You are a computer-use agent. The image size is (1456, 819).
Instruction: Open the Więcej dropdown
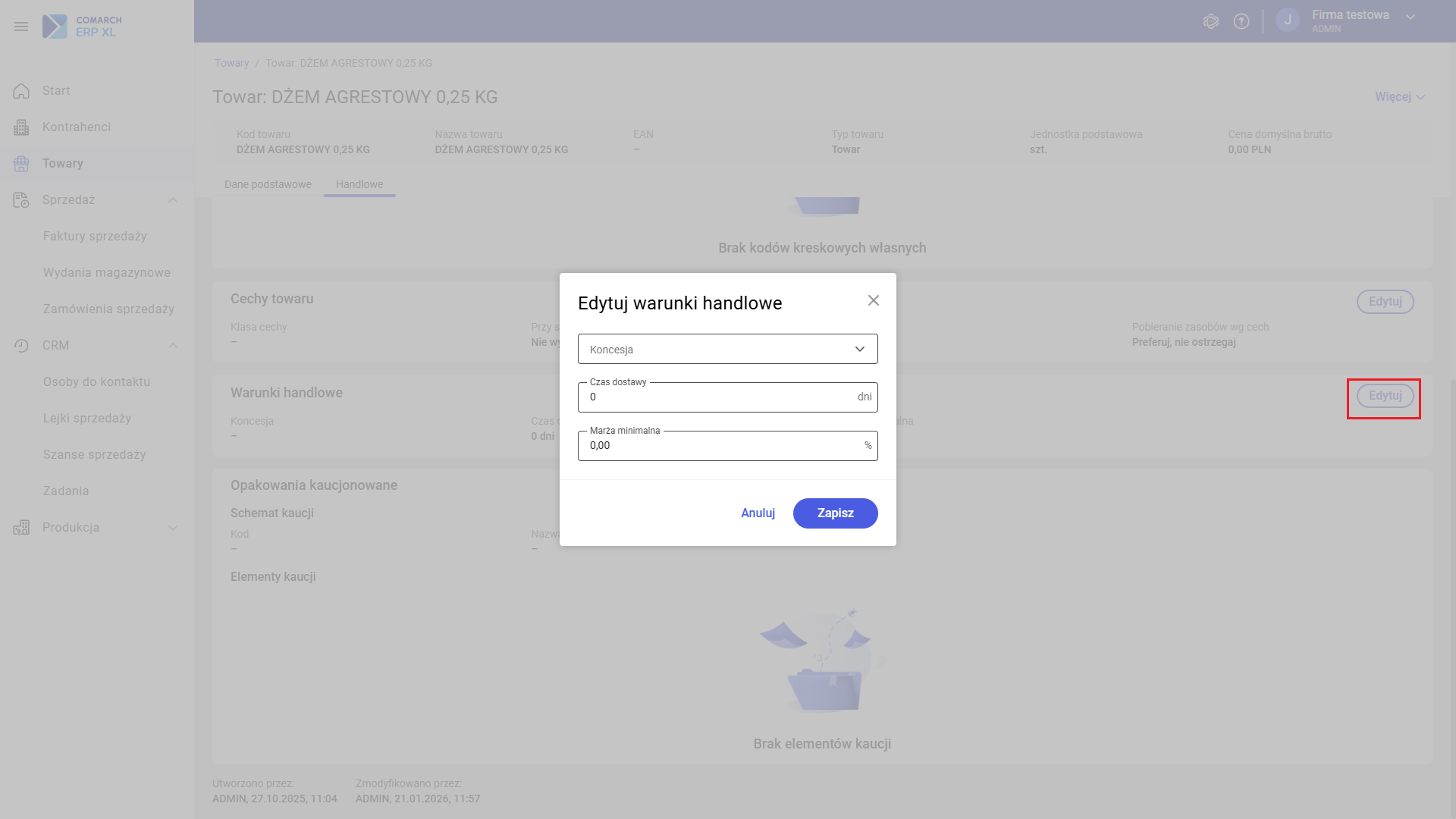point(1400,97)
